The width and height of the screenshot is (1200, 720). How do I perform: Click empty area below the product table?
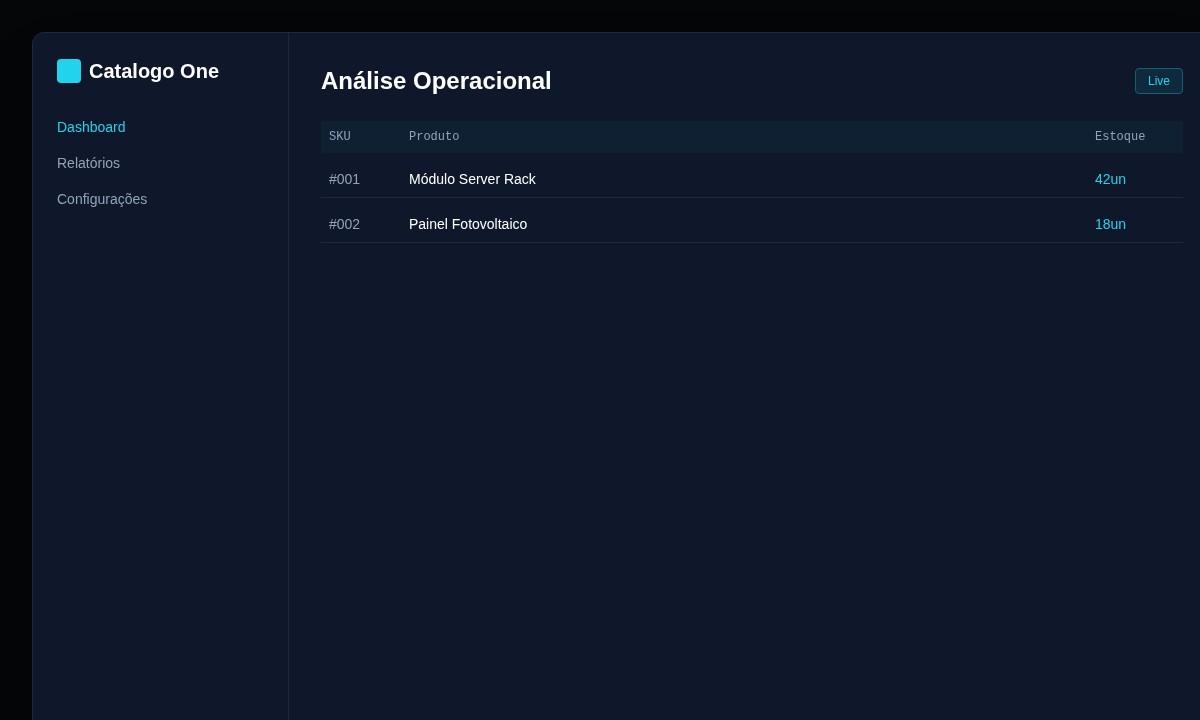pos(752,480)
